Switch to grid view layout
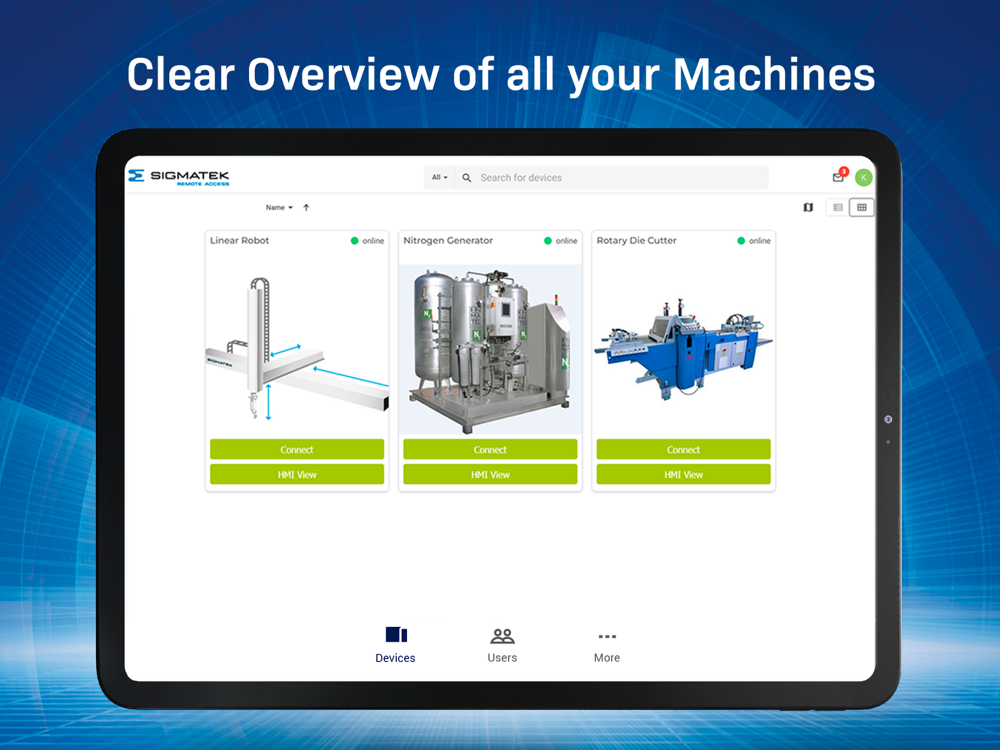1000x750 pixels. [862, 207]
